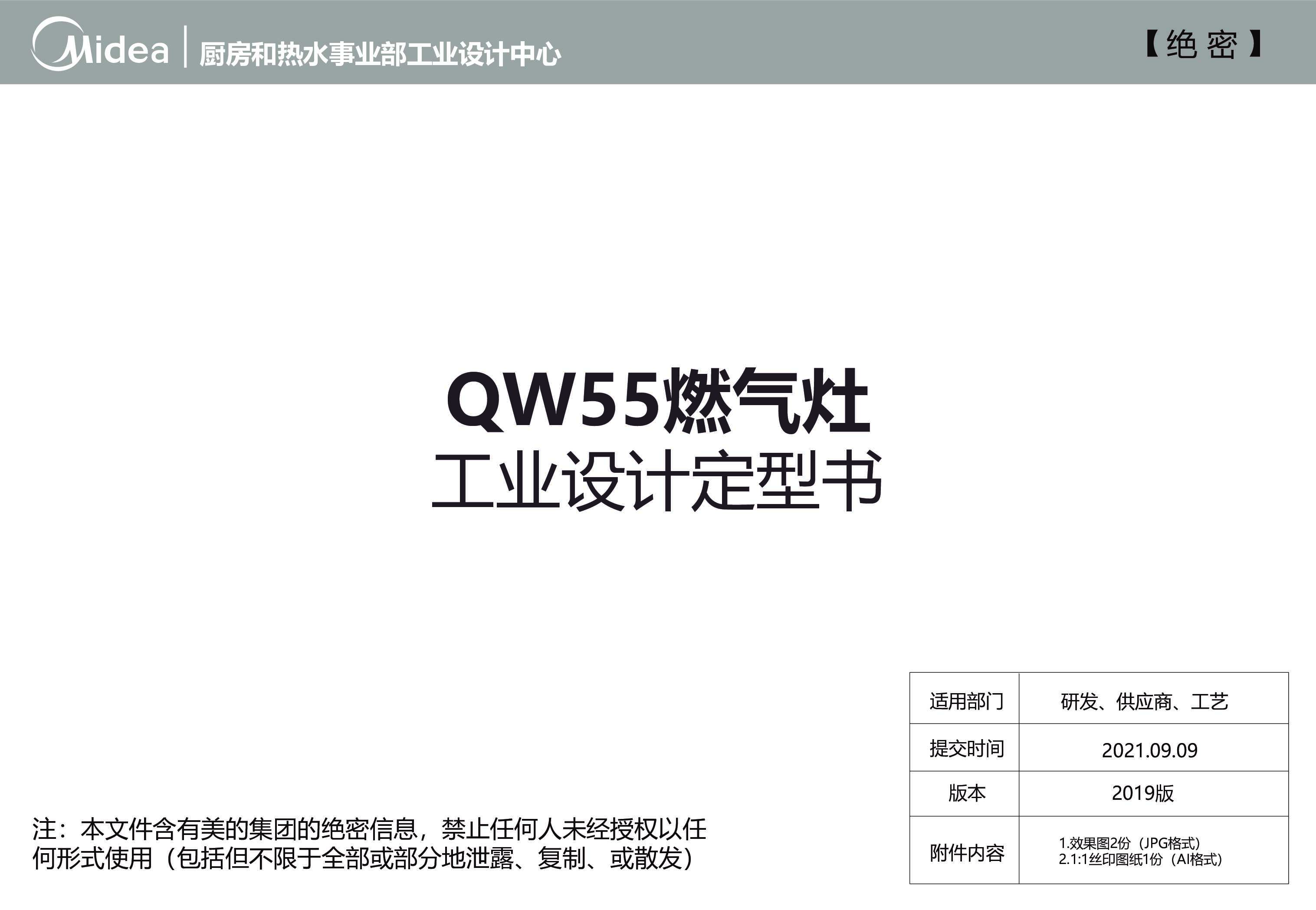Click the line 1.效果图2份（JPG格式）
This screenshot has height=910, width=1316.
[x=1129, y=843]
